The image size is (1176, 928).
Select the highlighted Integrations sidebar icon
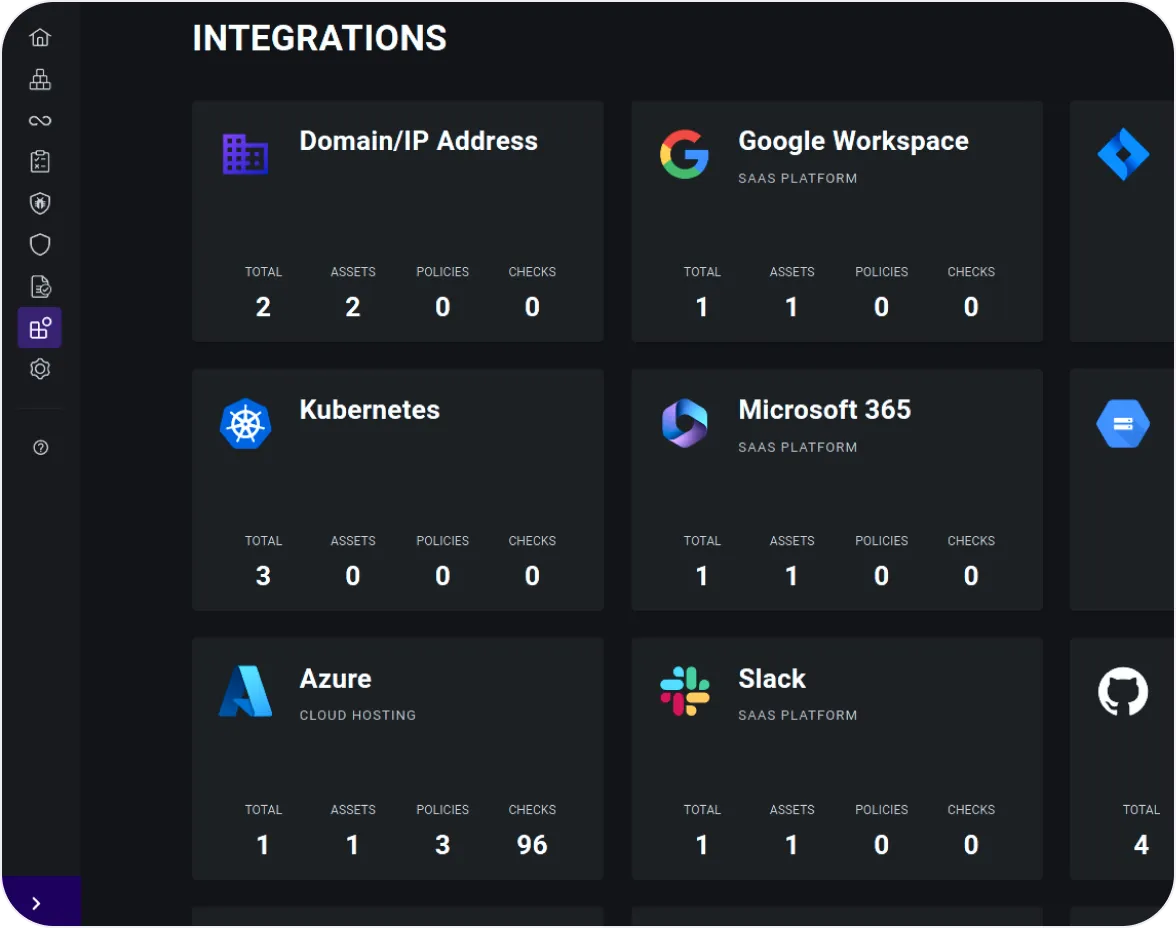(40, 328)
